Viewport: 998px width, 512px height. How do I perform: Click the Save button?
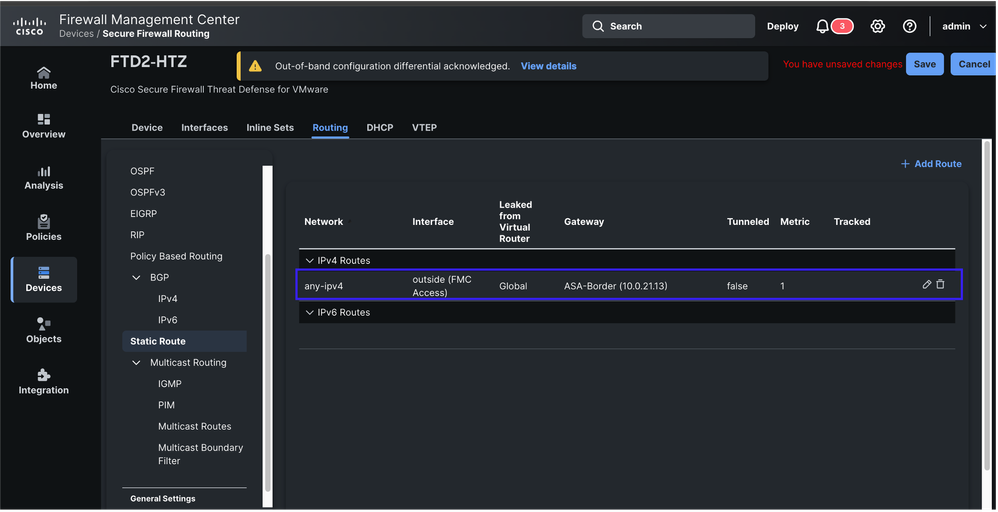[925, 64]
